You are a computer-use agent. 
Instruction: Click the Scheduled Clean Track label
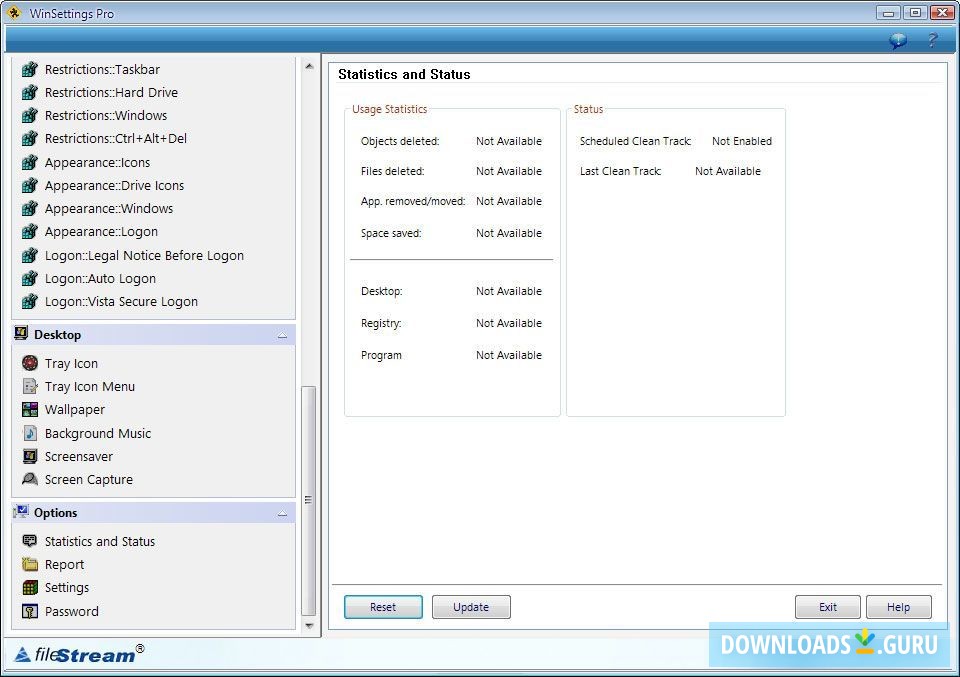[x=636, y=141]
